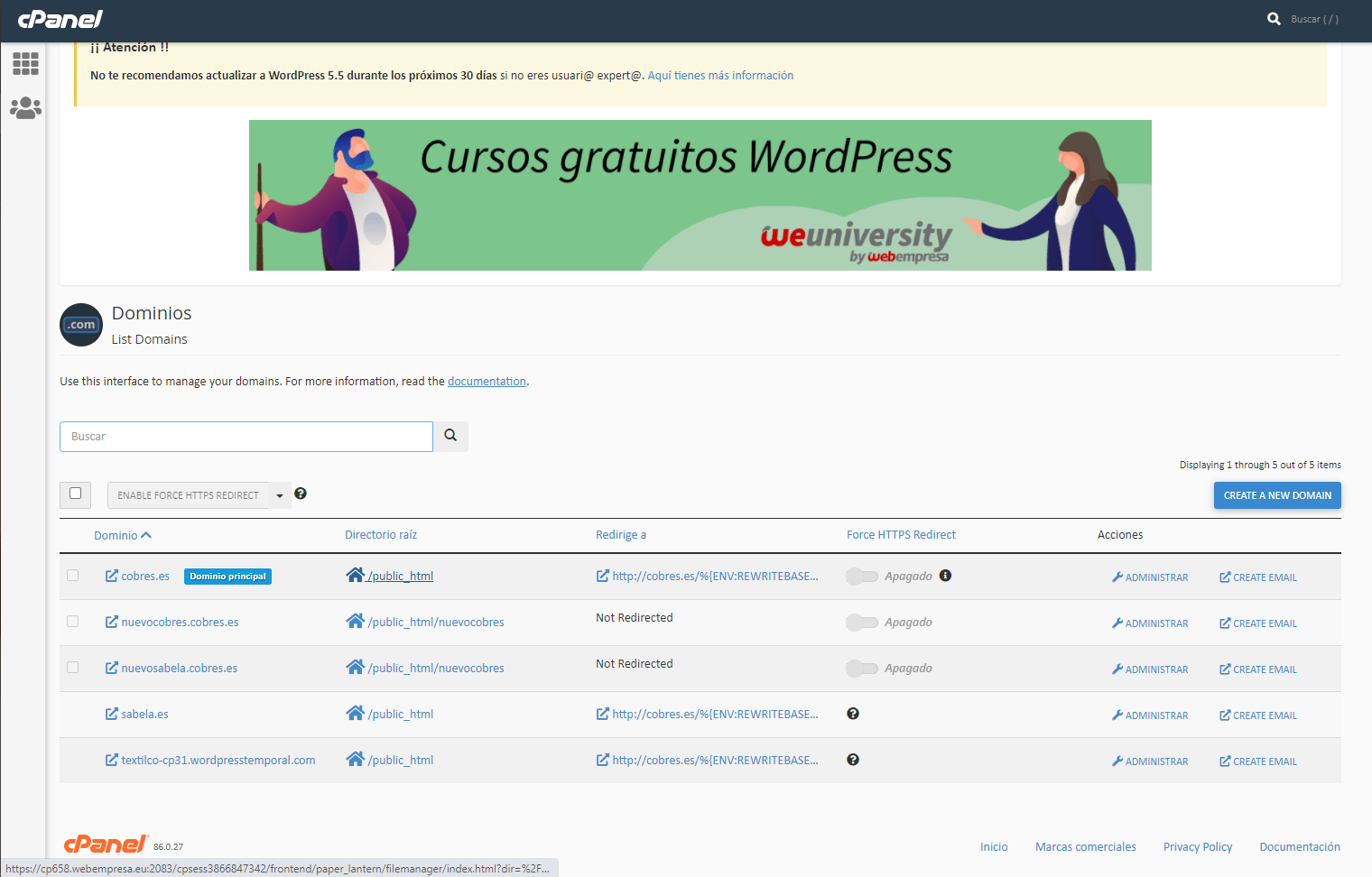Click 'Displaying 1 through 5 out of 5 items'
Image resolution: width=1372 pixels, height=877 pixels.
1260,465
